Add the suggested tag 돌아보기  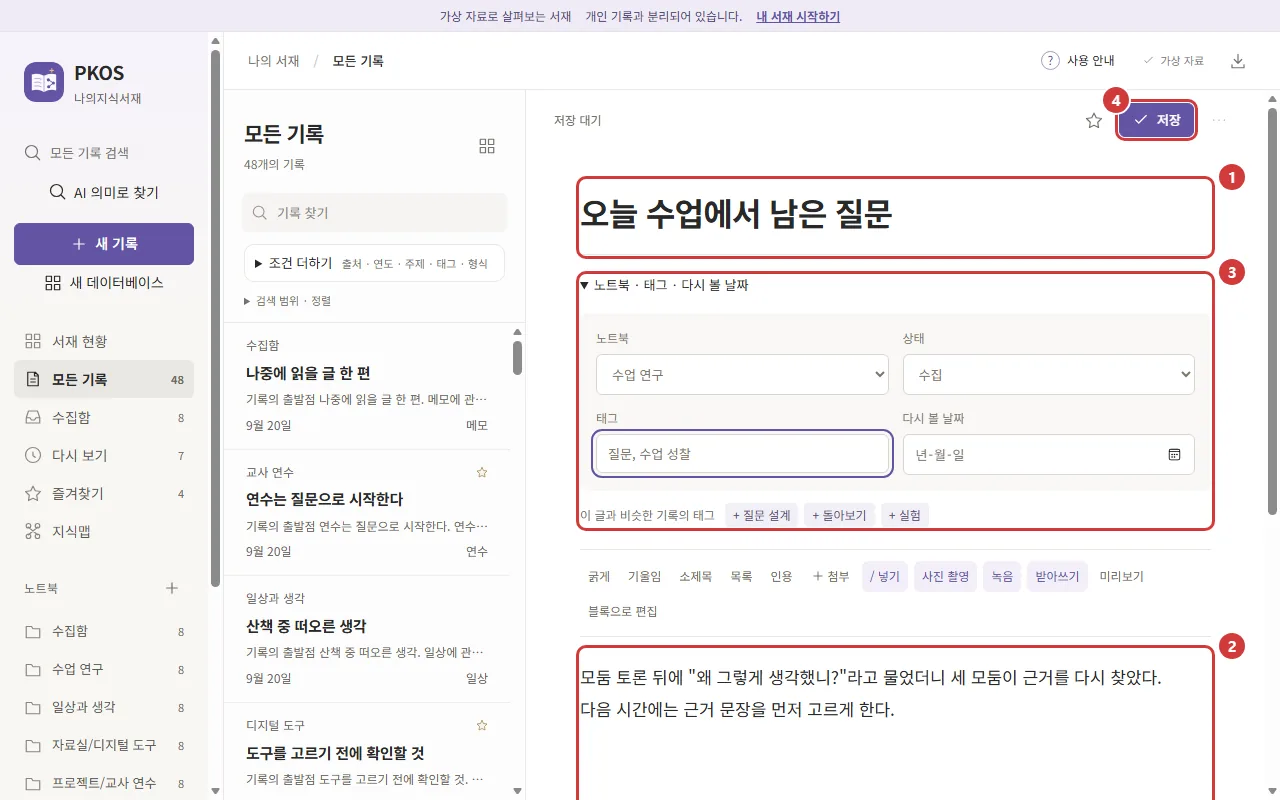839,515
